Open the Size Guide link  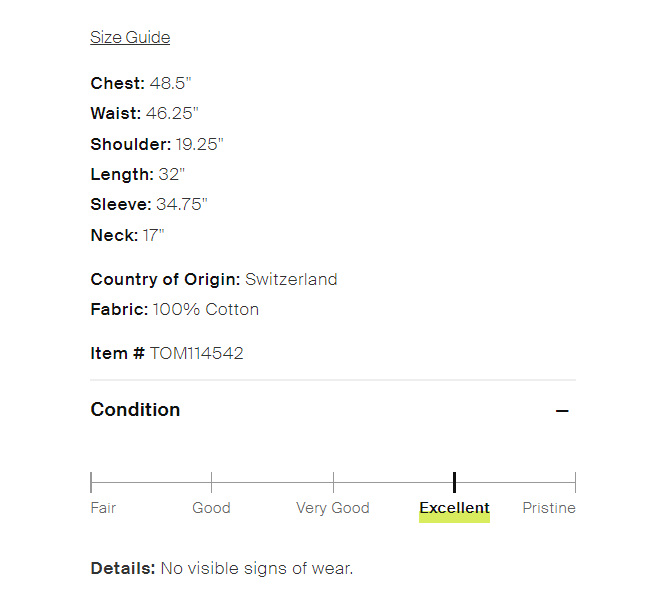[x=130, y=38]
